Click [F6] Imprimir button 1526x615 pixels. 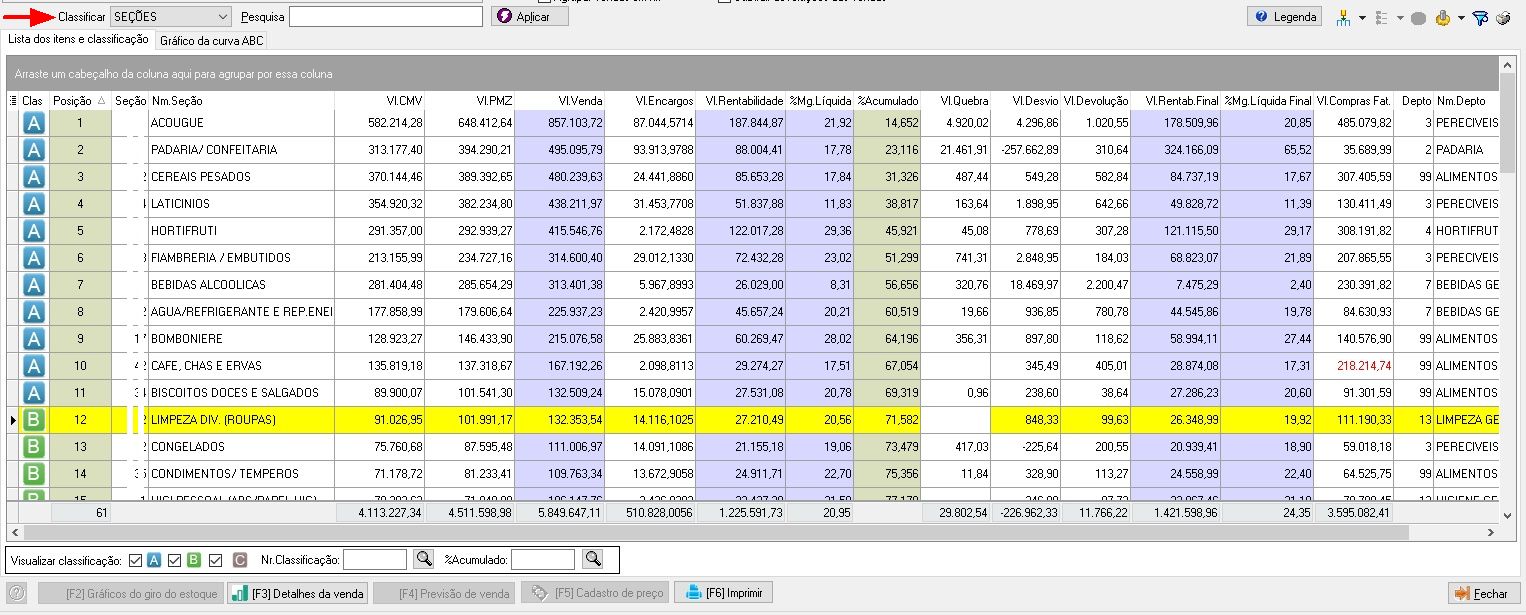tap(724, 593)
